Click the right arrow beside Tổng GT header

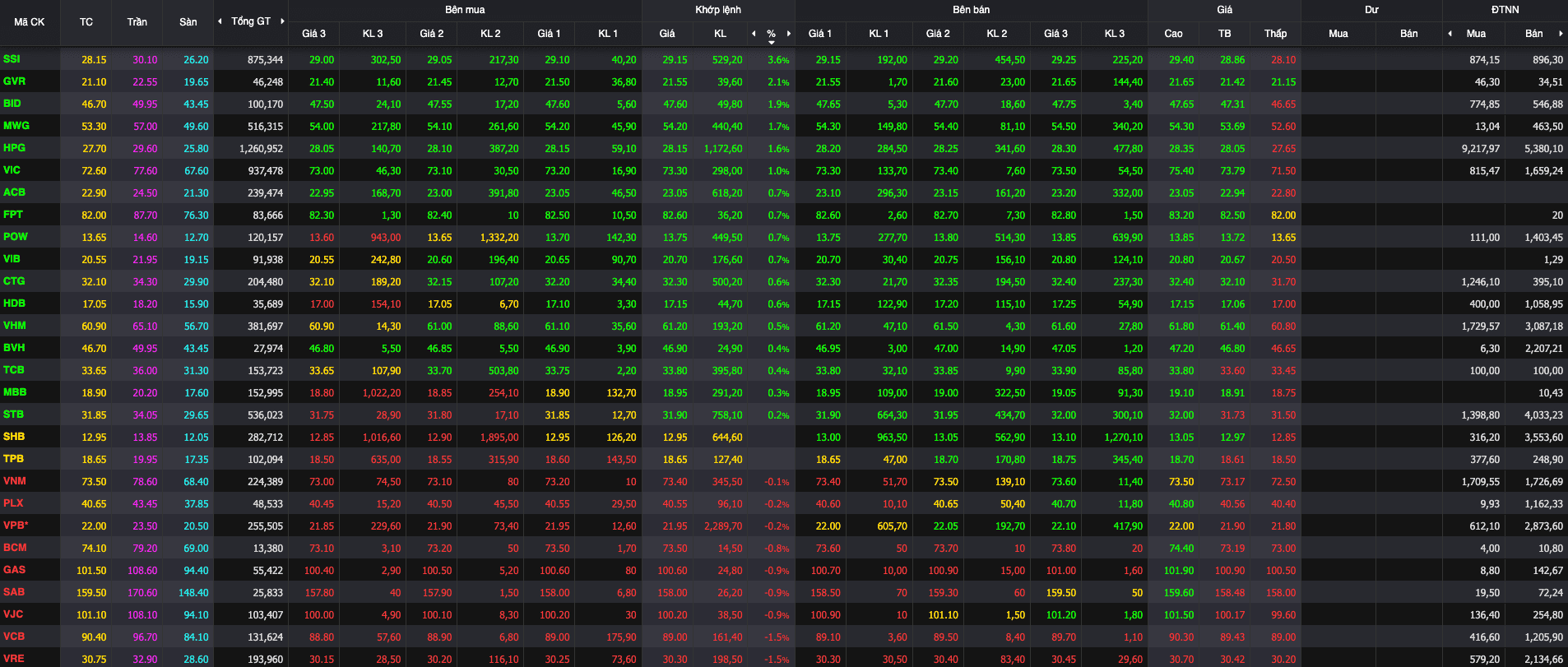(x=282, y=21)
